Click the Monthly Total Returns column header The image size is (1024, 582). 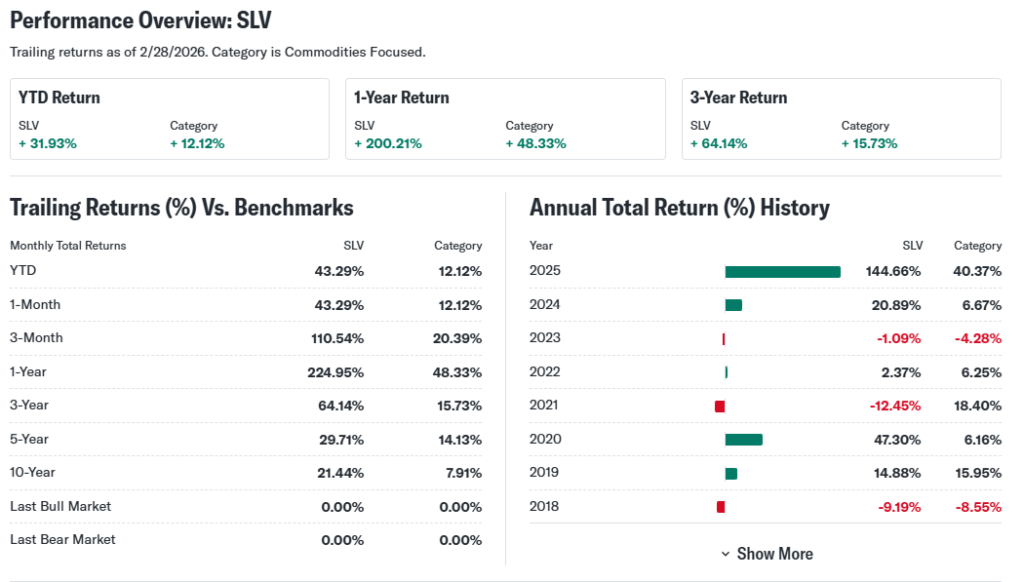[x=68, y=246]
